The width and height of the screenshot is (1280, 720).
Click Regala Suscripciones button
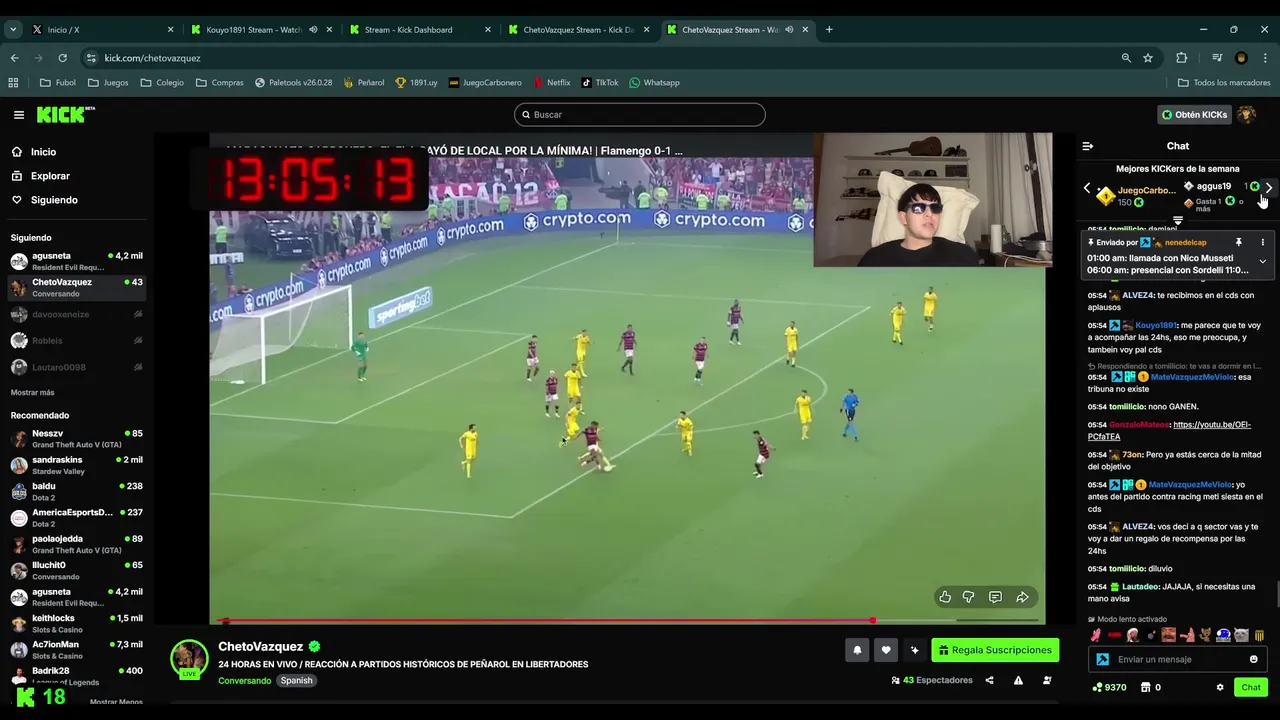click(x=995, y=650)
